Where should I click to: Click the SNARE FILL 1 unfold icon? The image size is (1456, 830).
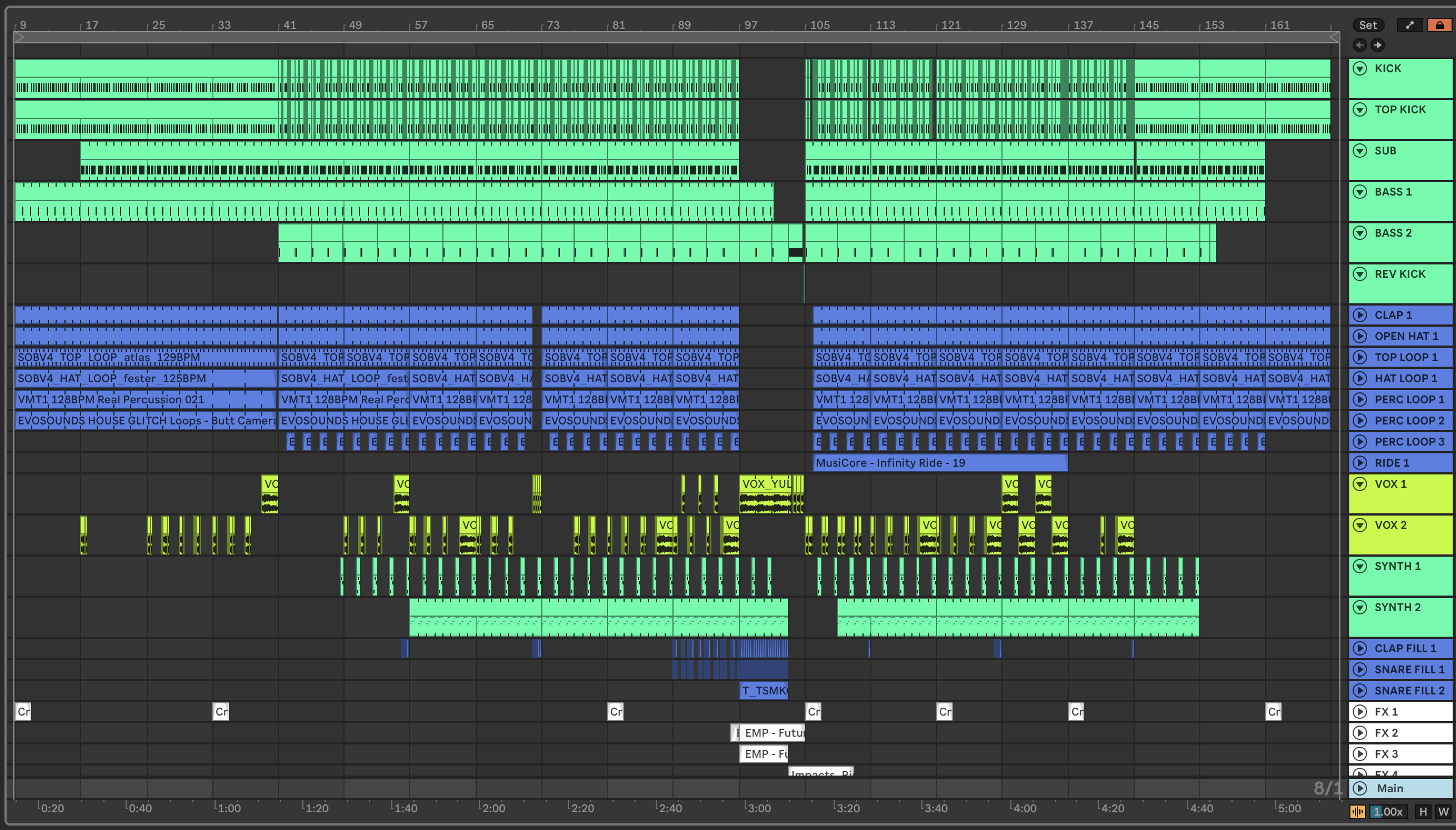(x=1360, y=669)
